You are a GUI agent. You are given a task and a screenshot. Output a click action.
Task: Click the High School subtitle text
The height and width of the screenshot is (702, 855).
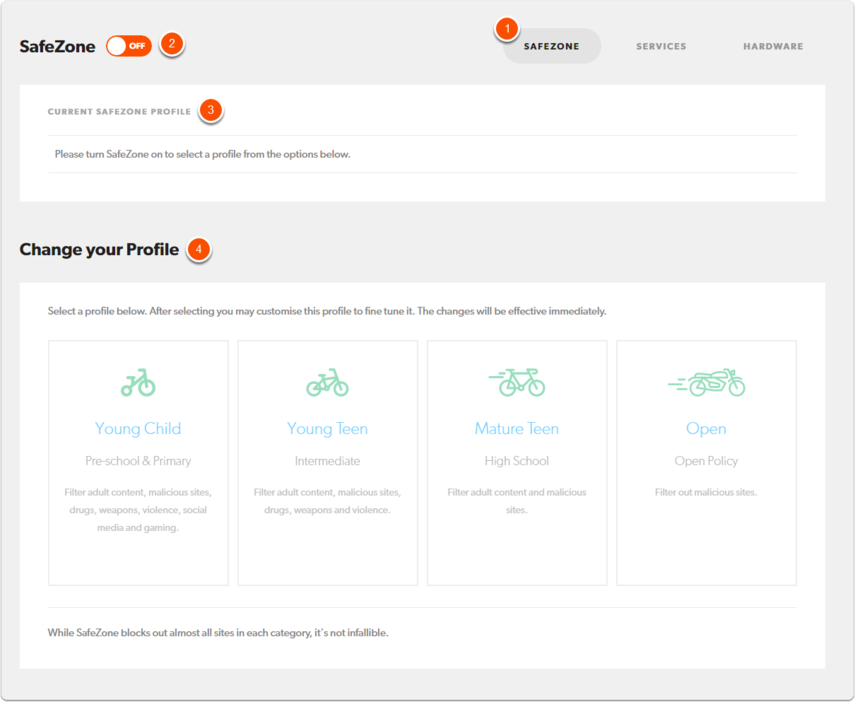(516, 461)
